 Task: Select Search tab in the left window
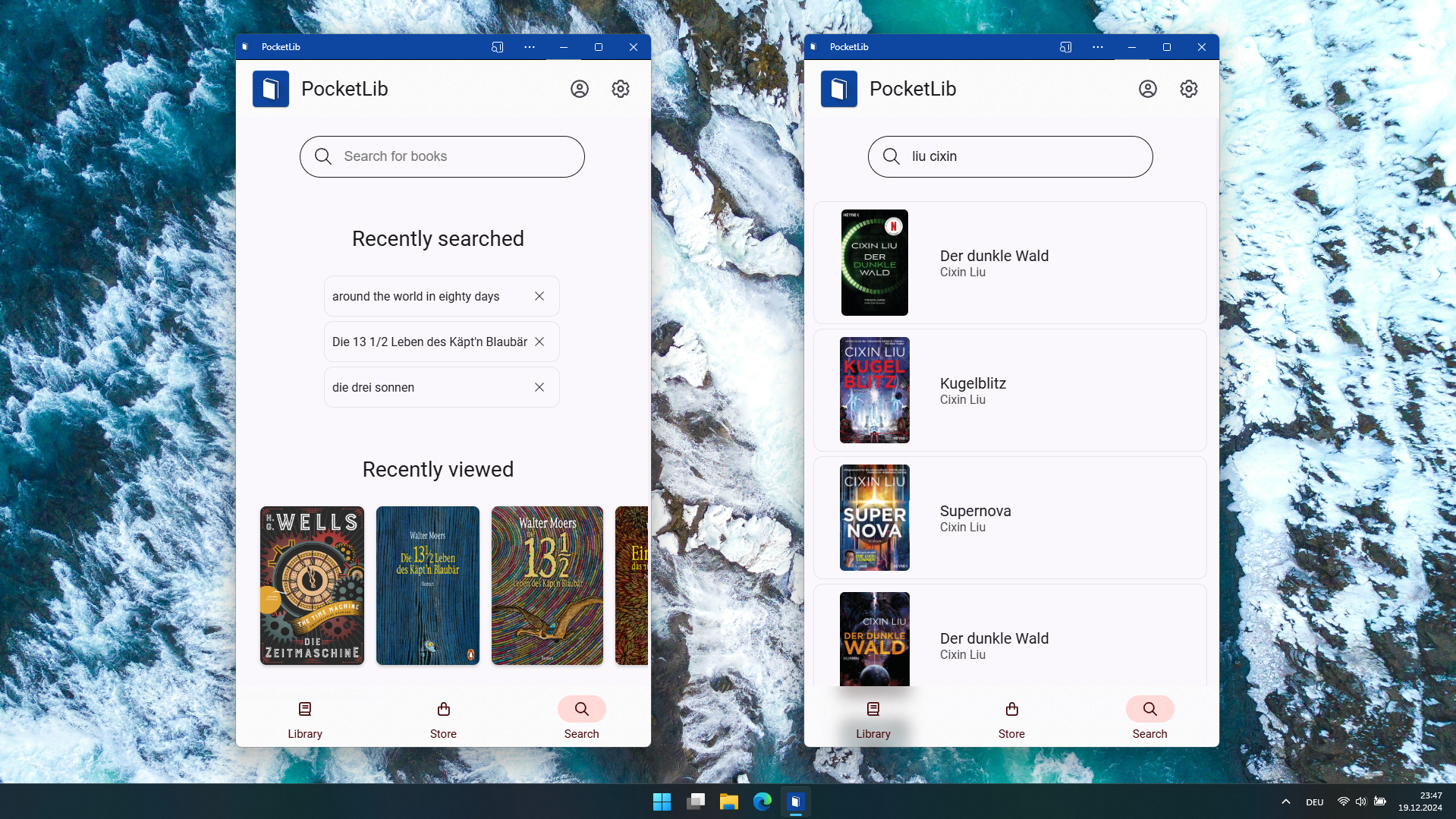tap(582, 718)
